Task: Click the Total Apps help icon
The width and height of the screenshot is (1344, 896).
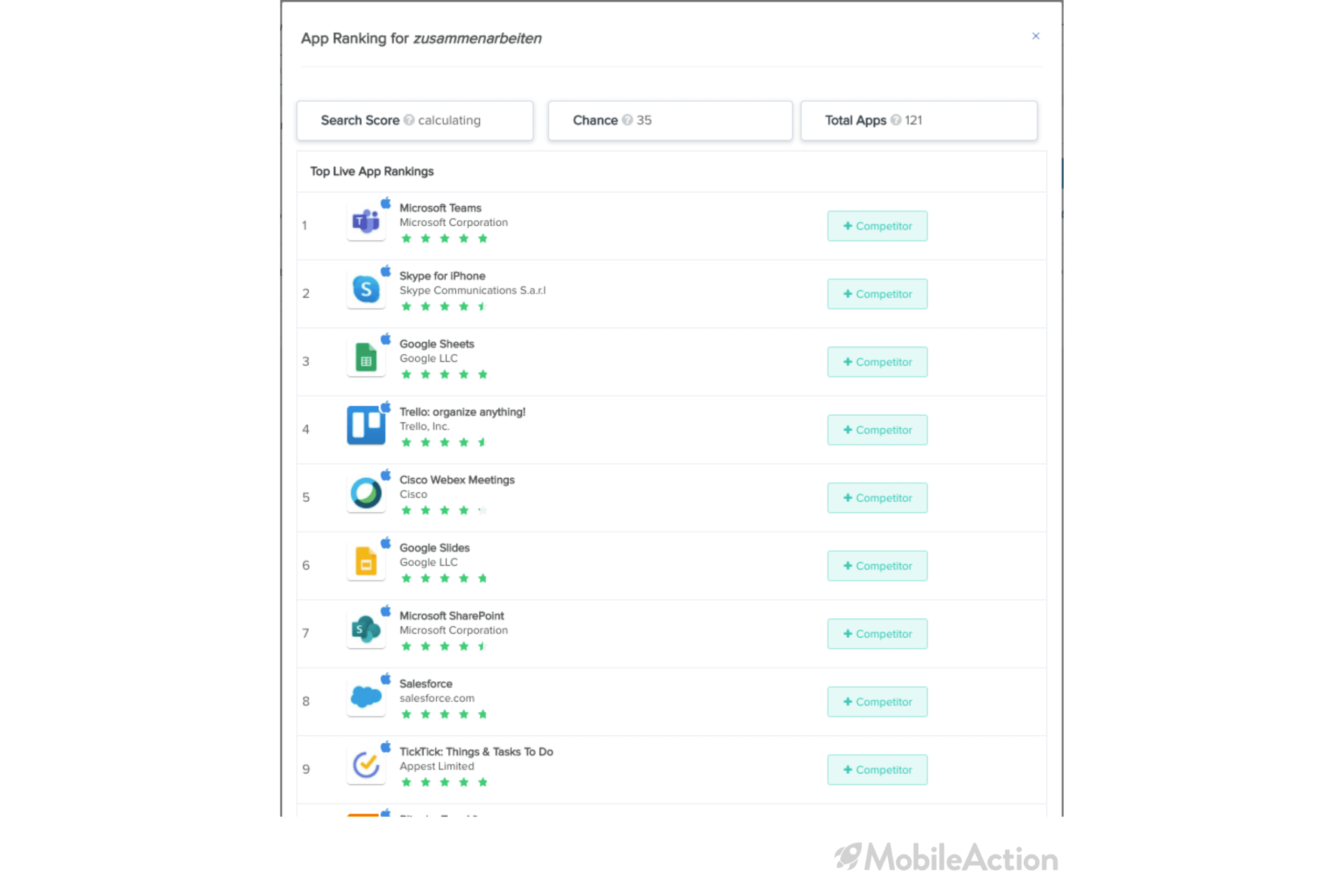Action: point(896,120)
